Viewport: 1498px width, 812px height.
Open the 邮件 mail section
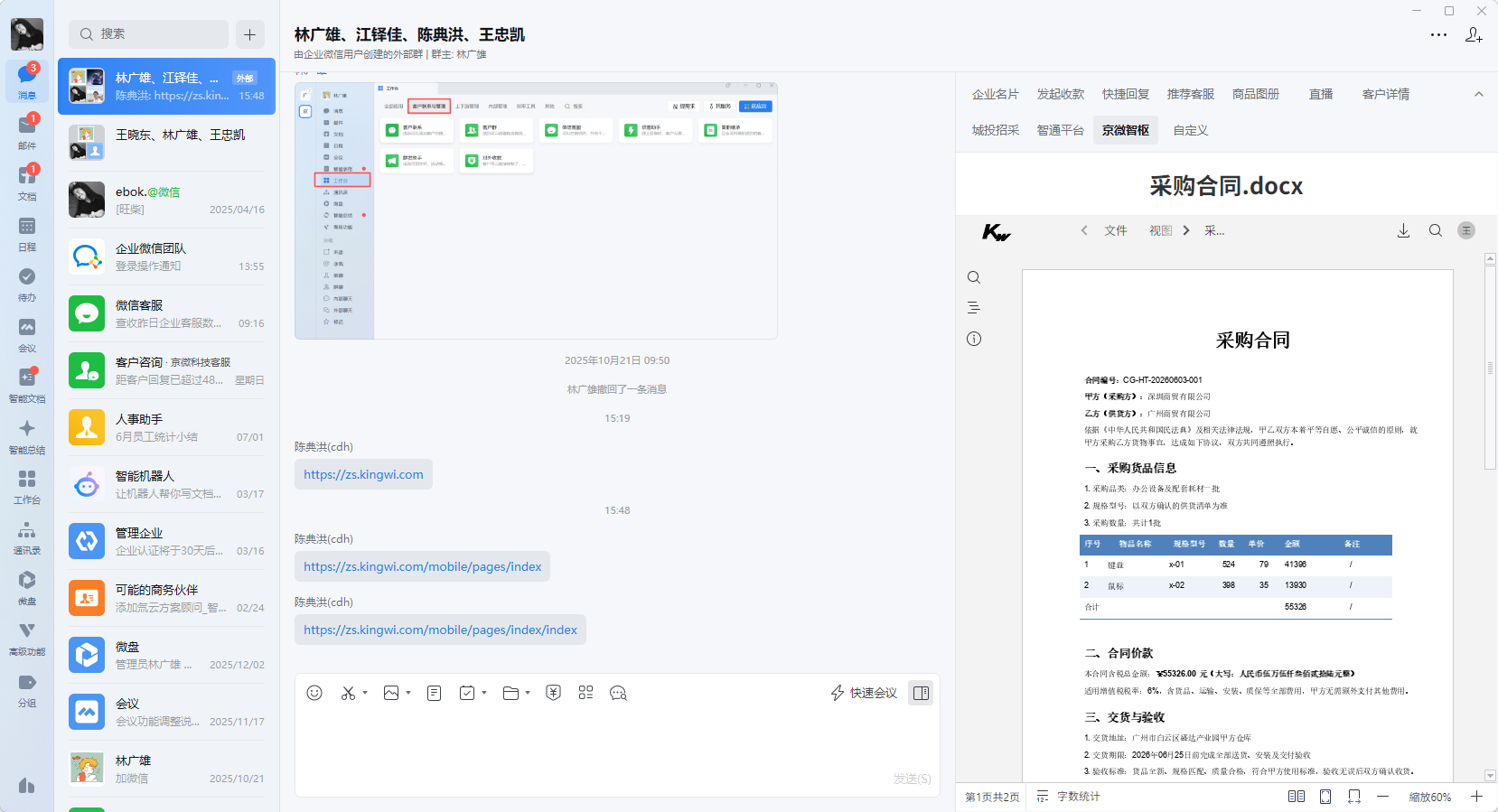click(27, 132)
